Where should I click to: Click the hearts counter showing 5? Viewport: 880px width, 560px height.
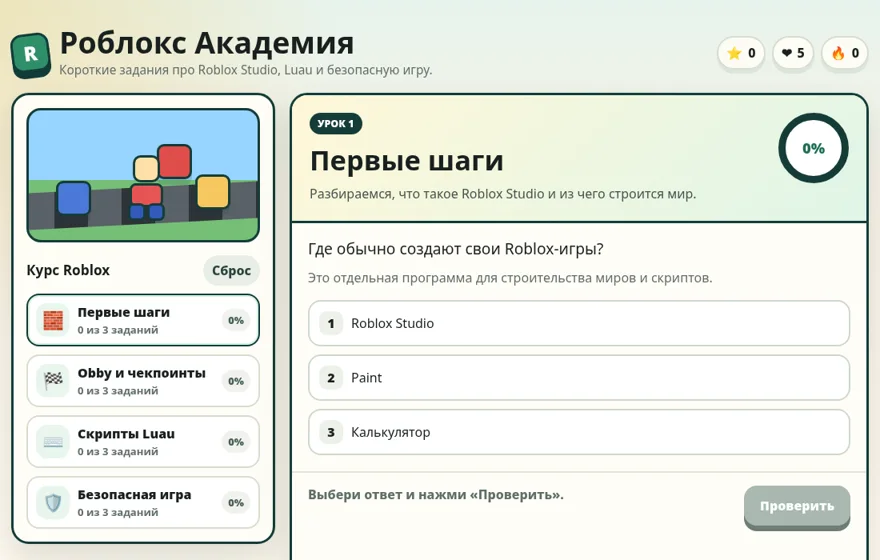click(x=792, y=53)
